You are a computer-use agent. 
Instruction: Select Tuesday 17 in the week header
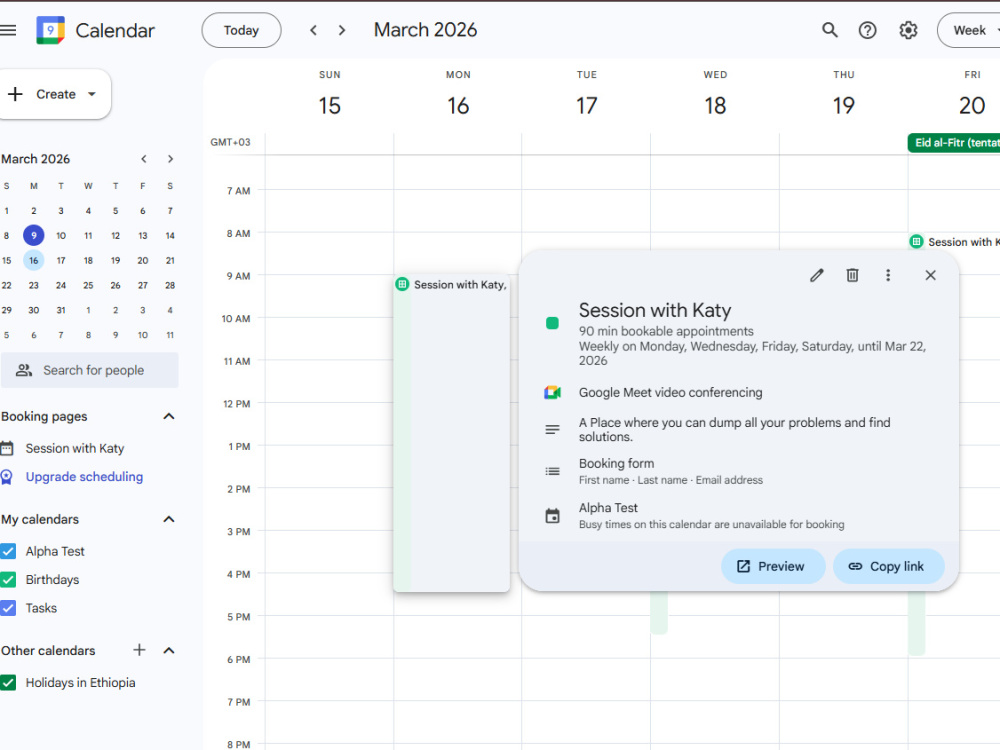[x=587, y=105]
